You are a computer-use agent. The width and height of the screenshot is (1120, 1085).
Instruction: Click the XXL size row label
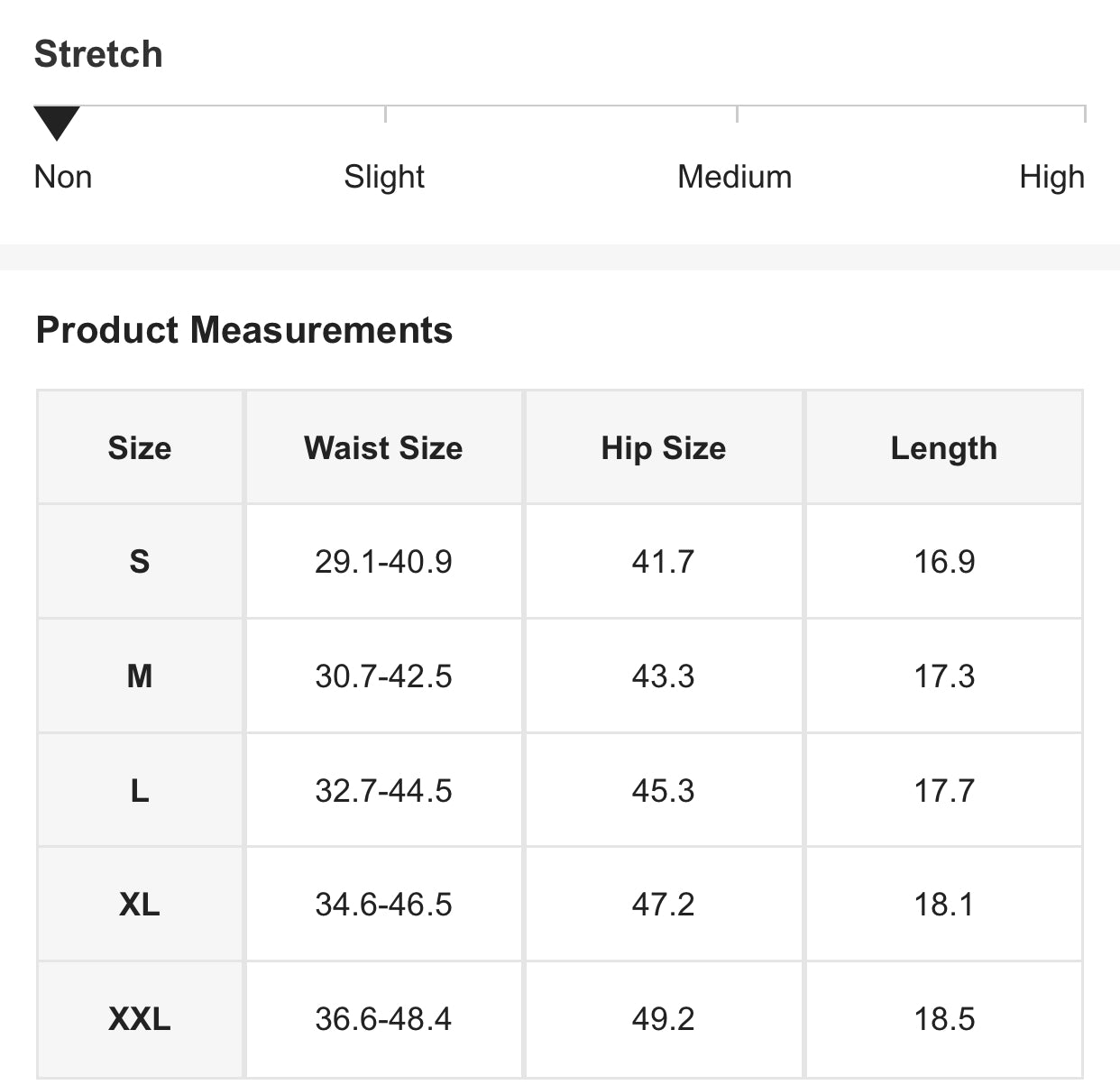tap(140, 1019)
